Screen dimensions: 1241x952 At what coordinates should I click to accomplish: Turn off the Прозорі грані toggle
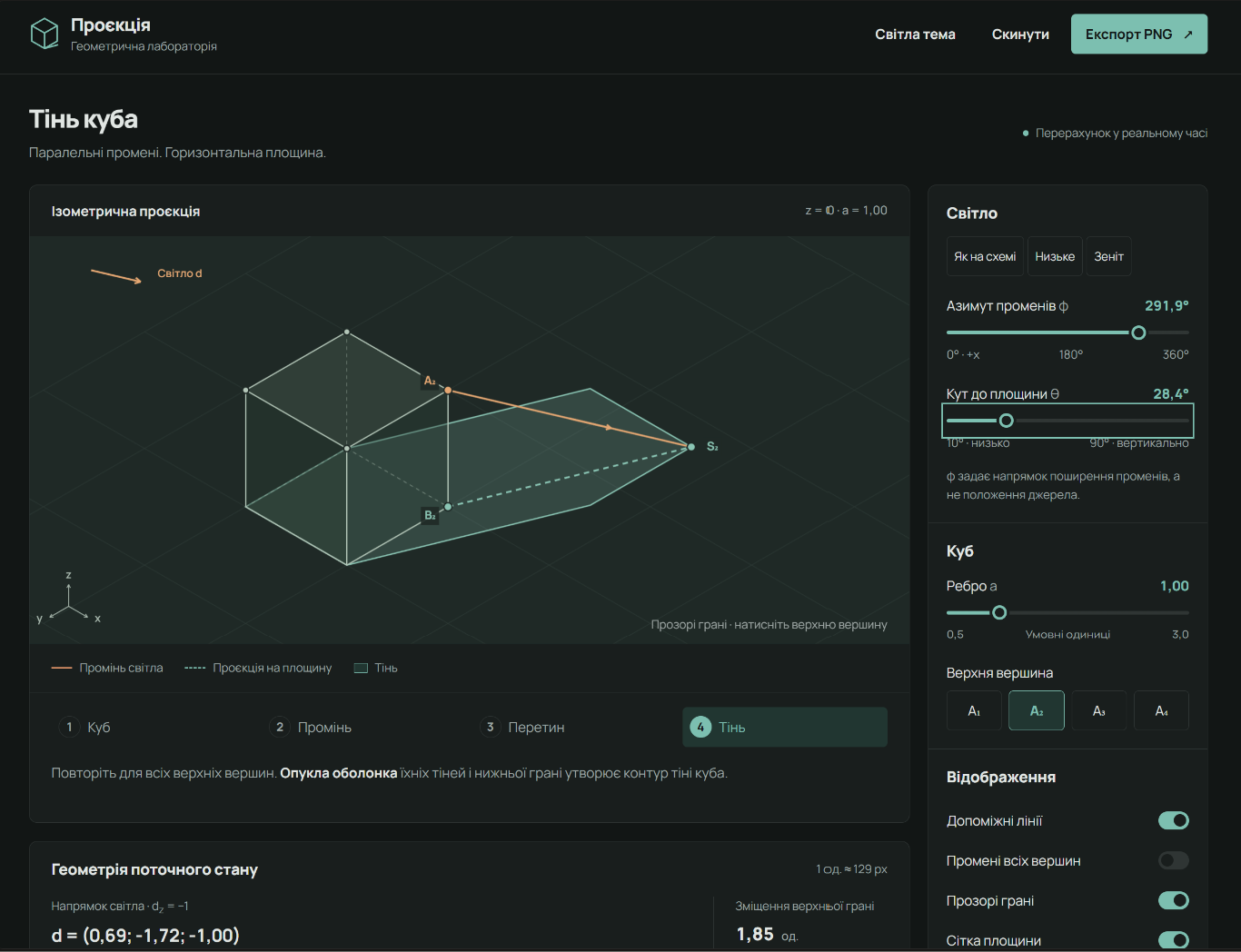click(1174, 900)
